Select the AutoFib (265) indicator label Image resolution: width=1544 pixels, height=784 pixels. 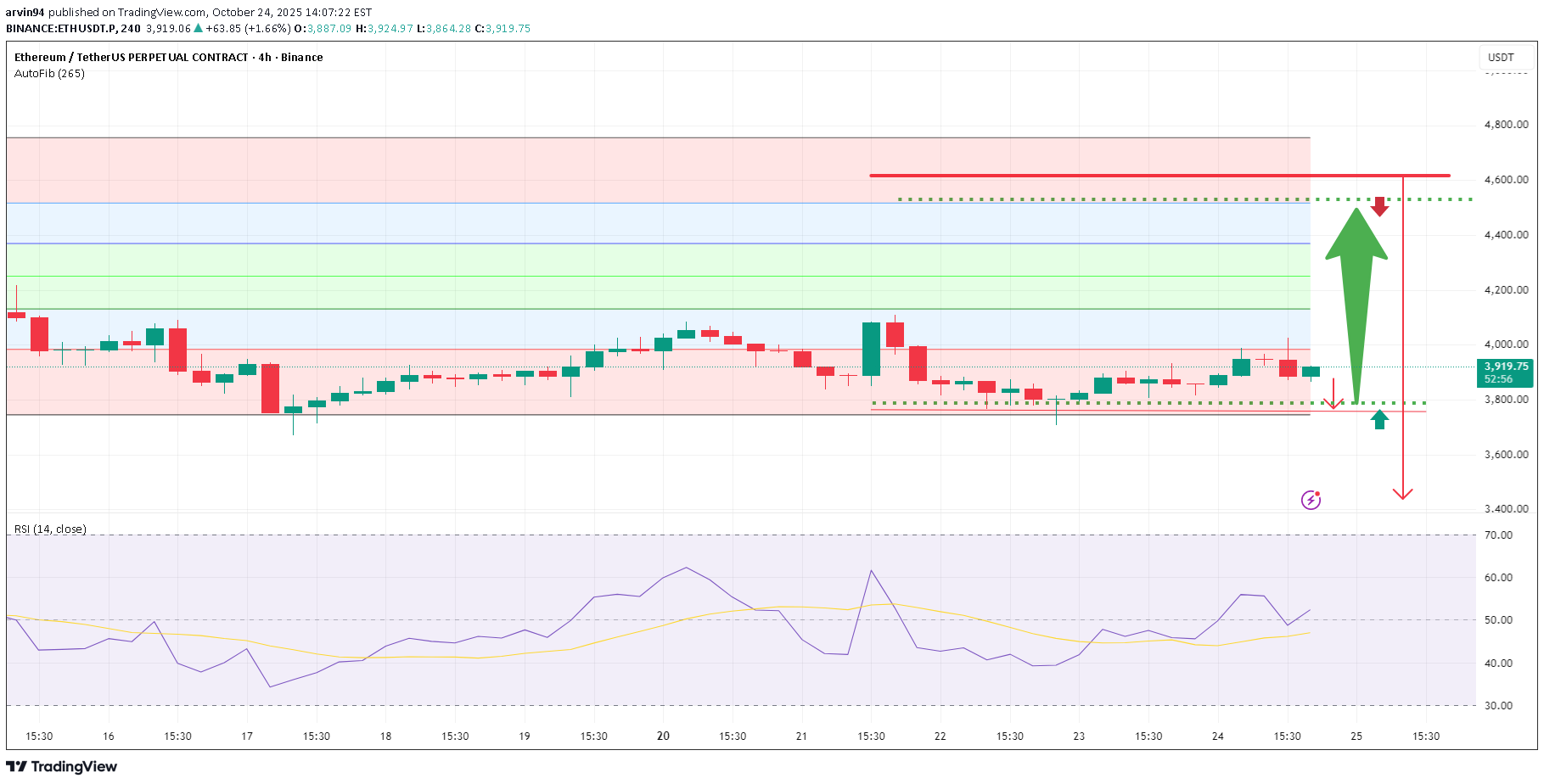[49, 74]
